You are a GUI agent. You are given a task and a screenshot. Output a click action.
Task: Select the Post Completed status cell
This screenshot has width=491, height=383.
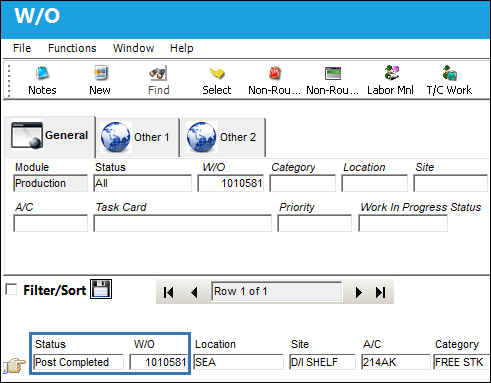coord(79,362)
